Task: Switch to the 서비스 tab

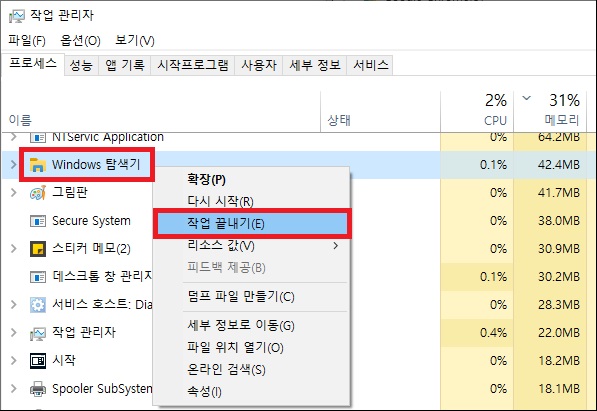Action: tap(370, 66)
